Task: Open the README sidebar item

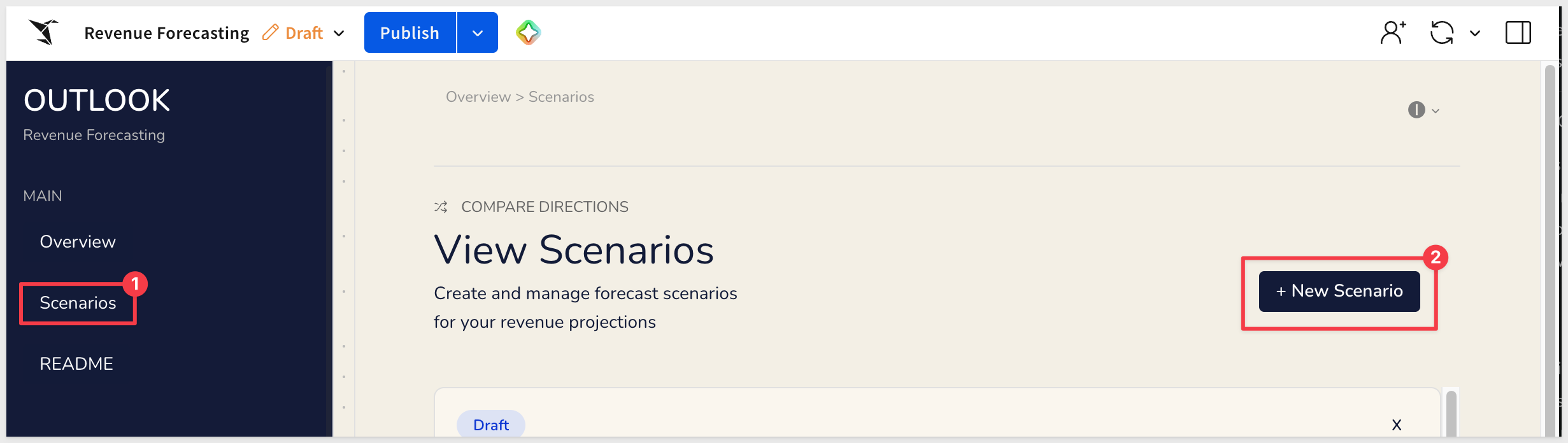Action: [76, 364]
